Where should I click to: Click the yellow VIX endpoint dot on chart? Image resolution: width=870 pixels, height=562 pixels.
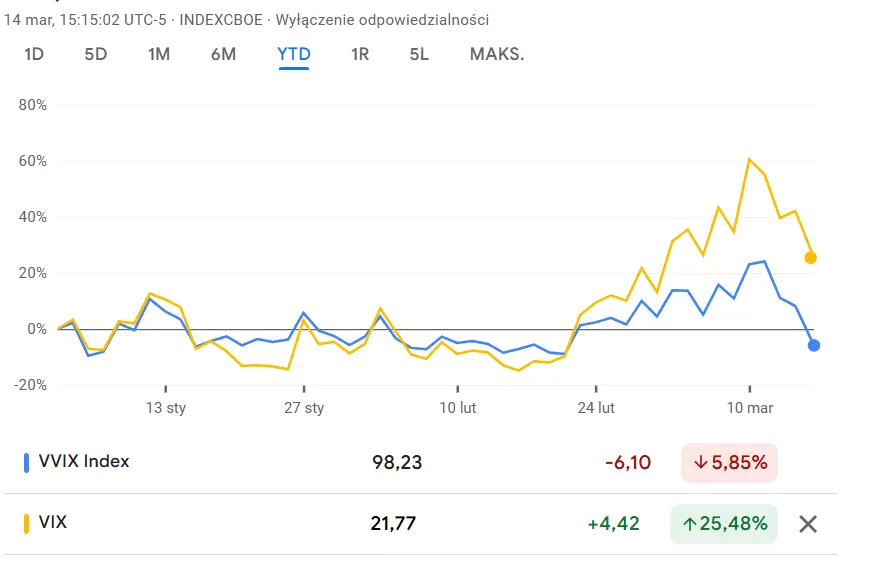pyautogui.click(x=811, y=258)
